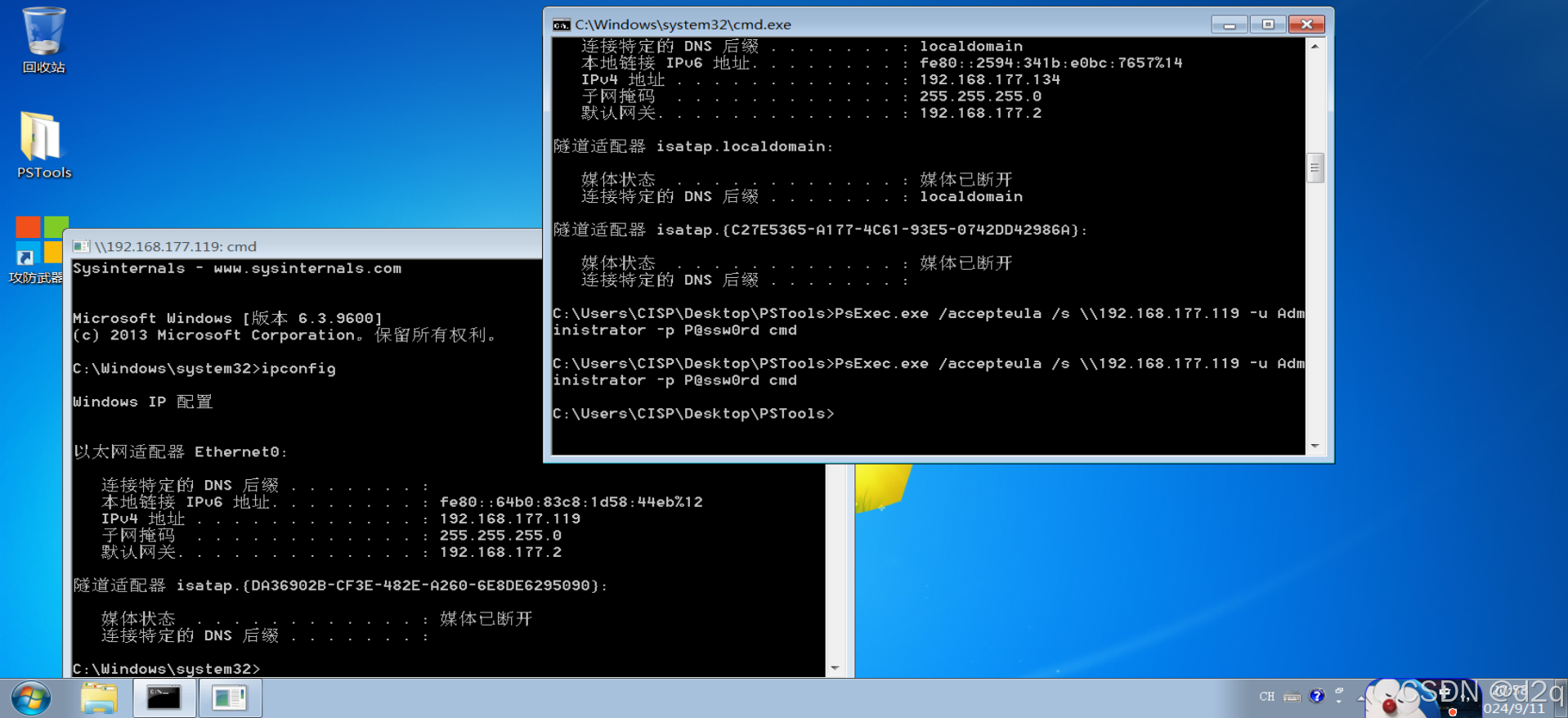Viewport: 1568px width, 718px height.
Task: Click the C:\Users\CISP\Desktop\PSTools> prompt line
Action: (x=693, y=414)
